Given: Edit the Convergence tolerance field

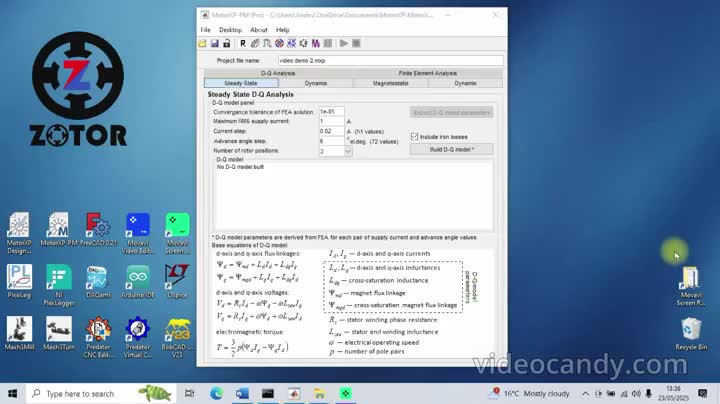Looking at the screenshot, I should point(332,112).
